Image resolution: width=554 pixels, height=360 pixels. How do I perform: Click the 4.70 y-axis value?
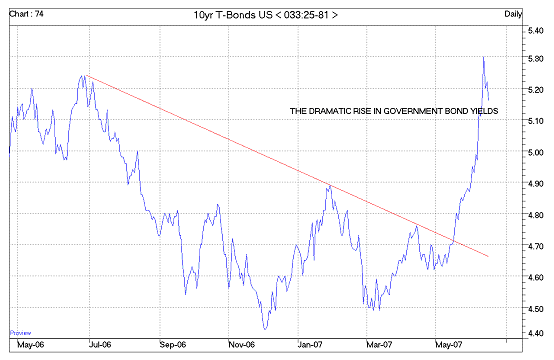click(535, 246)
